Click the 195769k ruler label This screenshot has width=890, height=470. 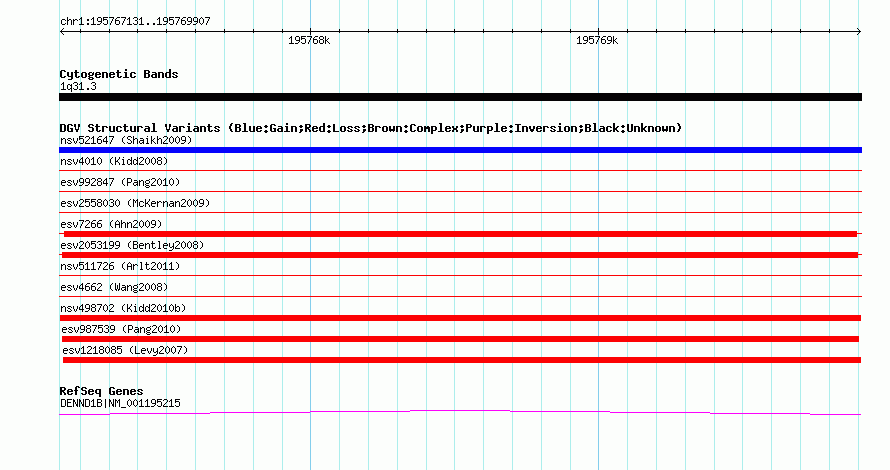point(597,40)
